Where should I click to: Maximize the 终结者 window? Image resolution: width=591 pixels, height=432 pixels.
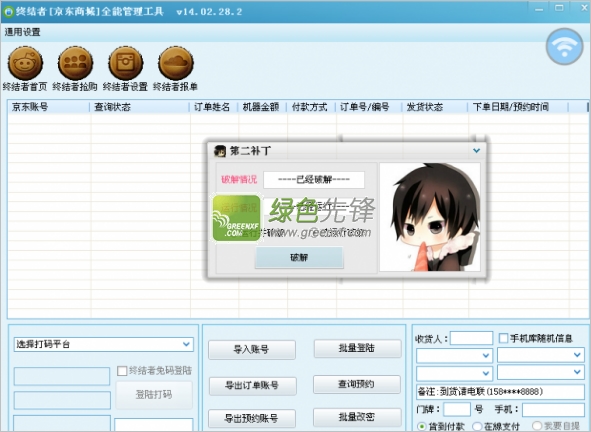(x=559, y=8)
